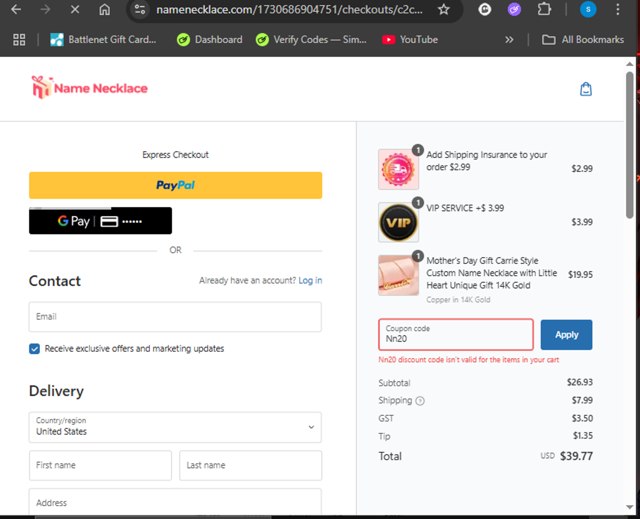
Task: Focus the Email input field
Action: coord(176,317)
